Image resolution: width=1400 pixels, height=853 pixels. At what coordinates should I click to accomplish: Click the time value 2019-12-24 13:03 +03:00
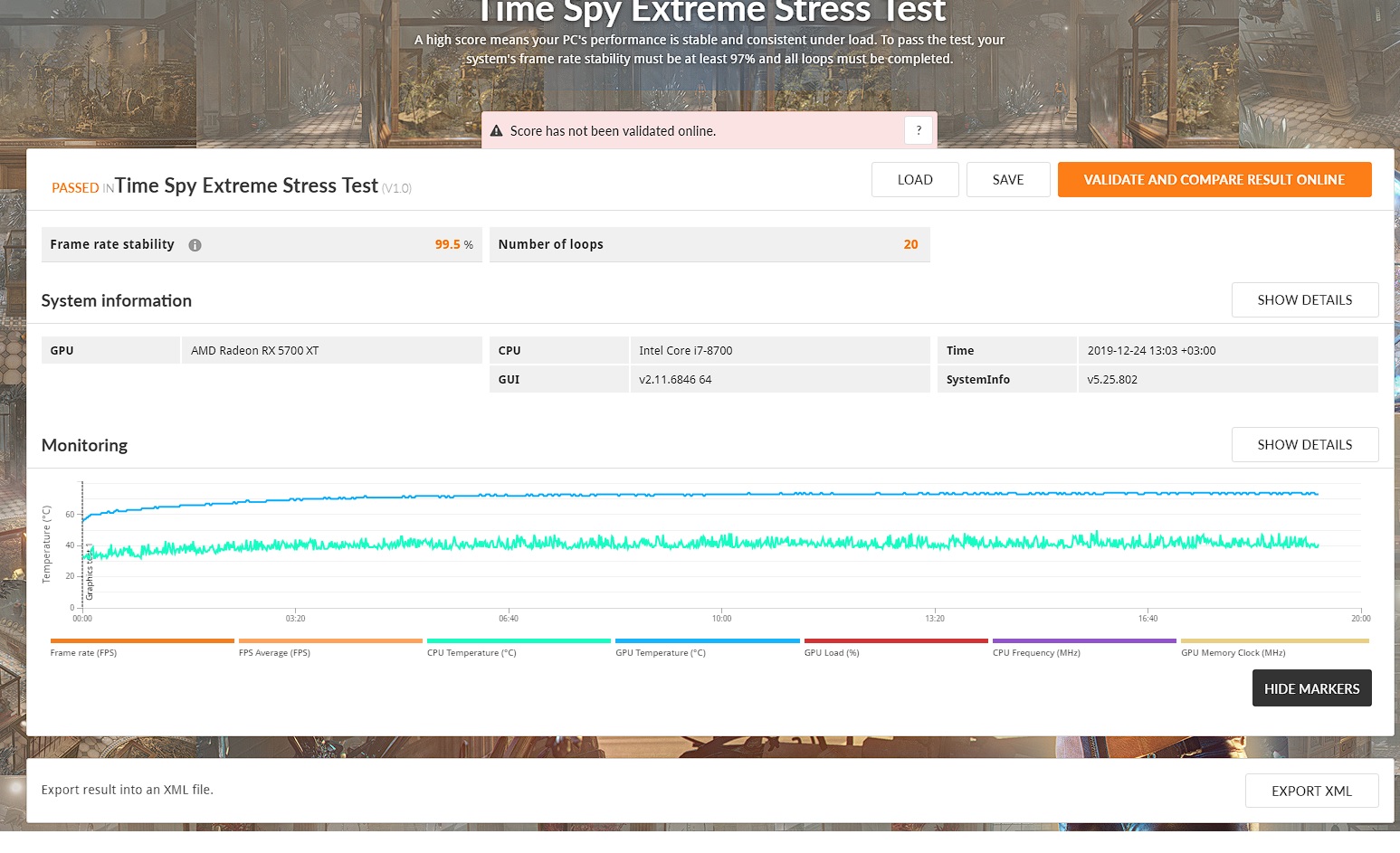1151,350
